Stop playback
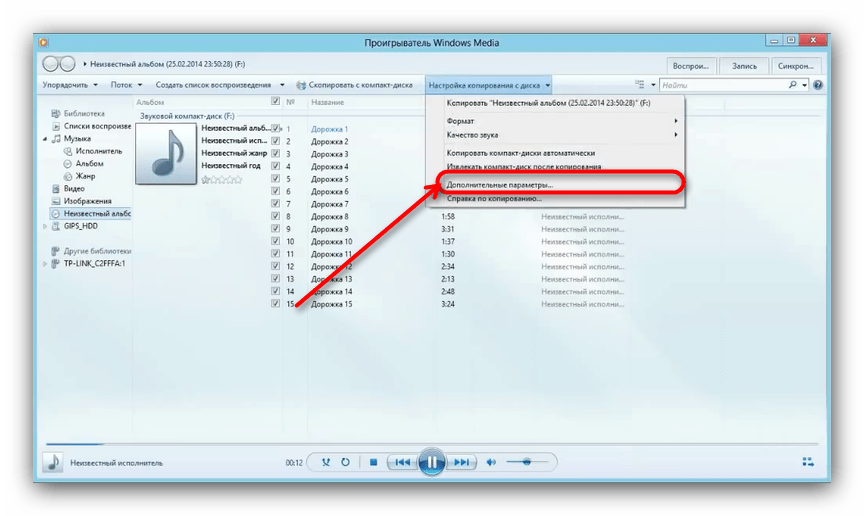Screen dimensions: 864x516 [373, 462]
